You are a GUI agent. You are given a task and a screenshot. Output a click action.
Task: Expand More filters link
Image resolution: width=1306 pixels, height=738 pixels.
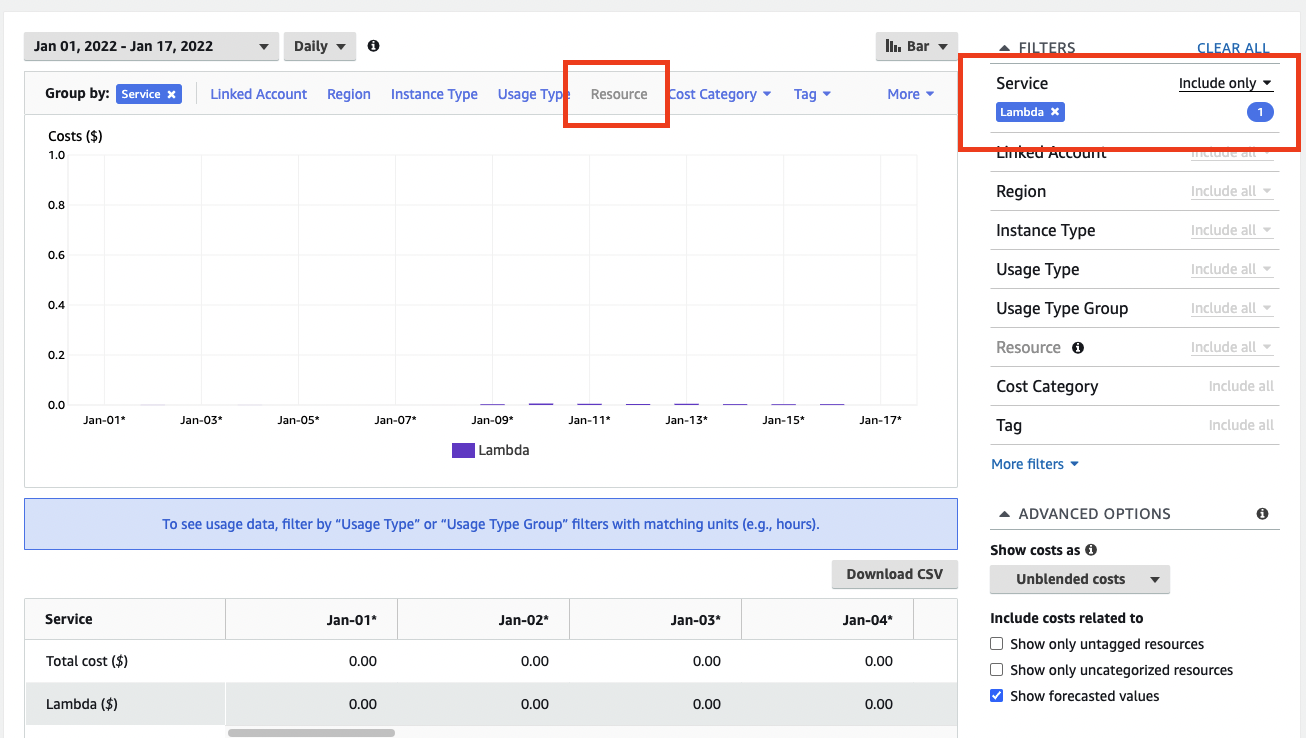(1035, 464)
